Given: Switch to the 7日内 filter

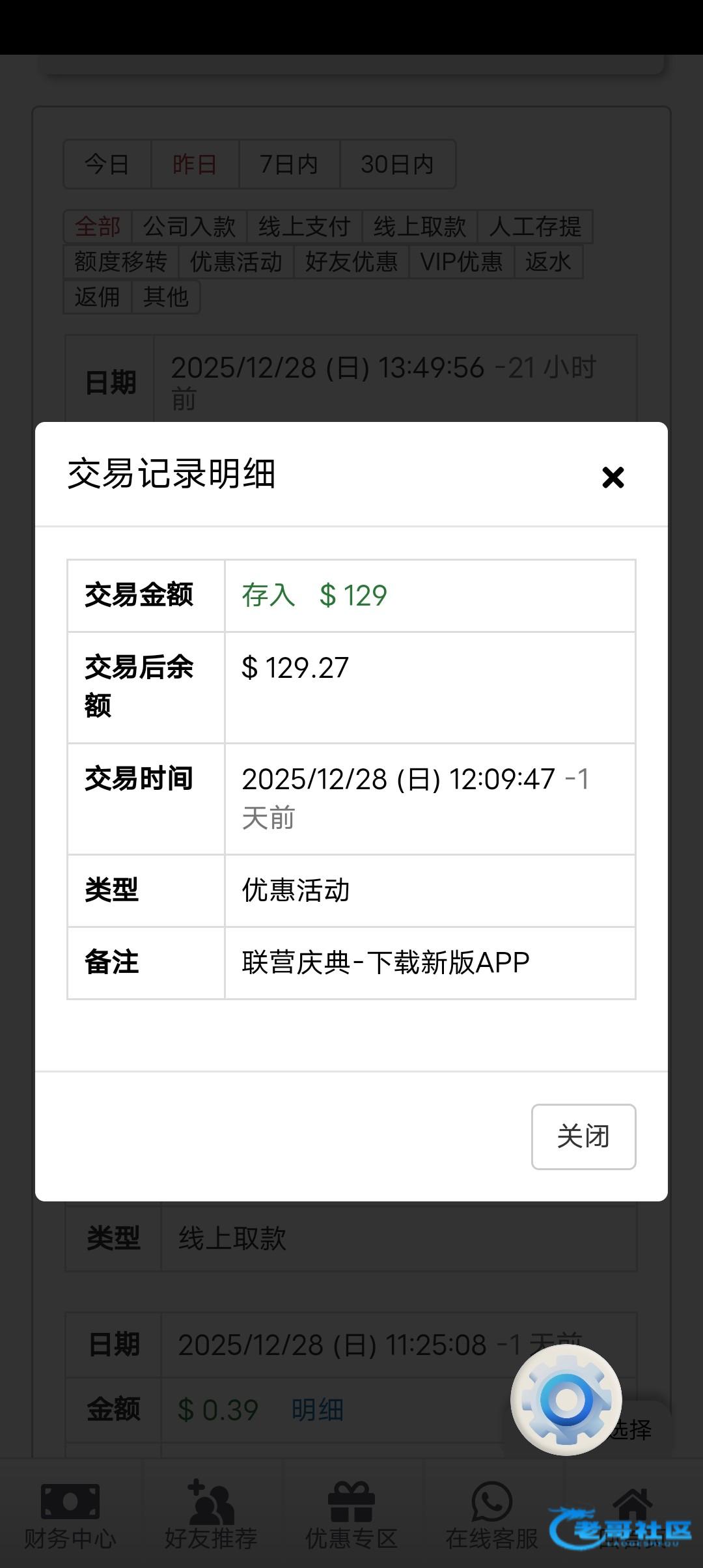Looking at the screenshot, I should (289, 164).
